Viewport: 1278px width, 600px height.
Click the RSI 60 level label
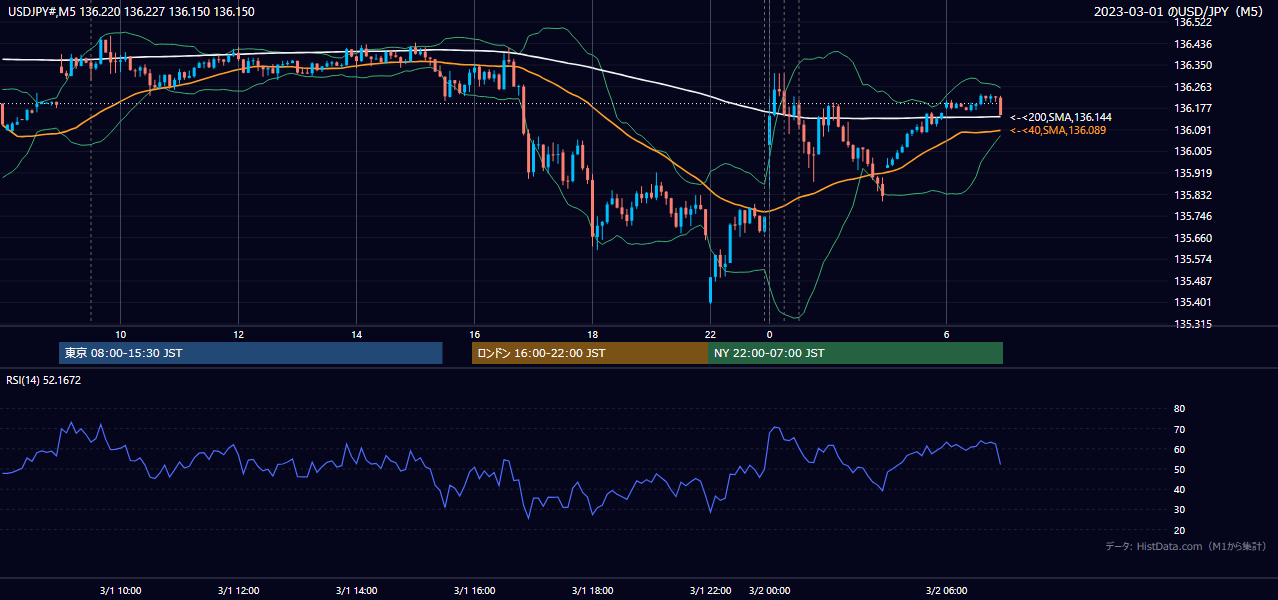coord(1179,449)
